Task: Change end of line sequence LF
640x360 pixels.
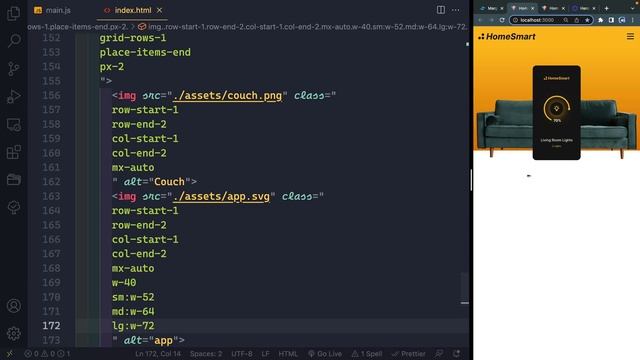Action: [x=265, y=354]
